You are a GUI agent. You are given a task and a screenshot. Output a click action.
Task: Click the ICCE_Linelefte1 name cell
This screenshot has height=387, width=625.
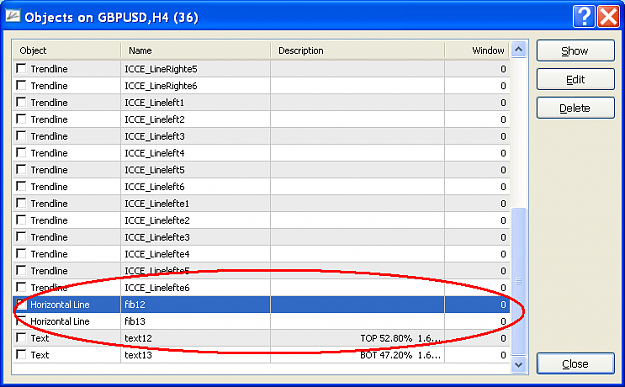point(195,203)
